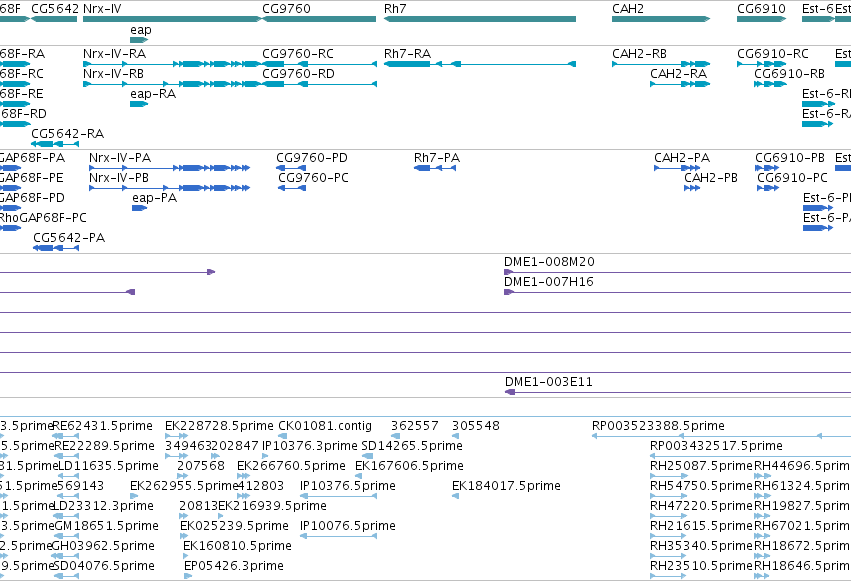Click the CAH2-RA transcript
This screenshot has height=581, width=851.
click(680, 84)
